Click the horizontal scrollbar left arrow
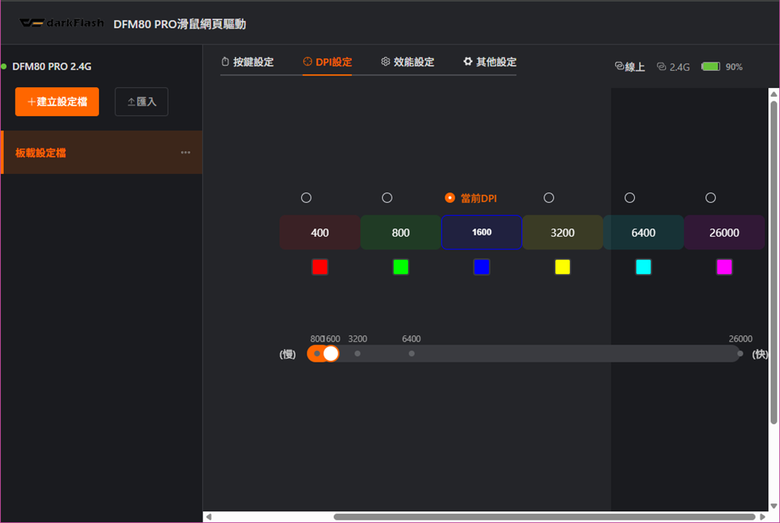This screenshot has width=780, height=523. coord(209,517)
